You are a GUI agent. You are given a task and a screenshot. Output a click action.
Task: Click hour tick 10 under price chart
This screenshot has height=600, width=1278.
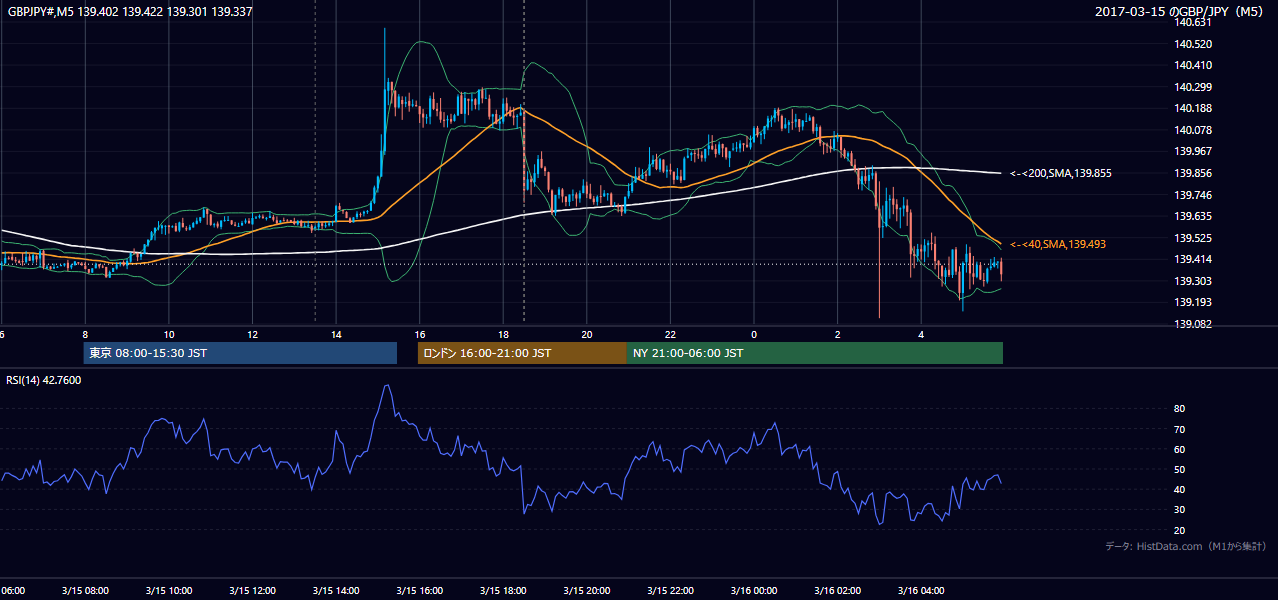tap(169, 334)
